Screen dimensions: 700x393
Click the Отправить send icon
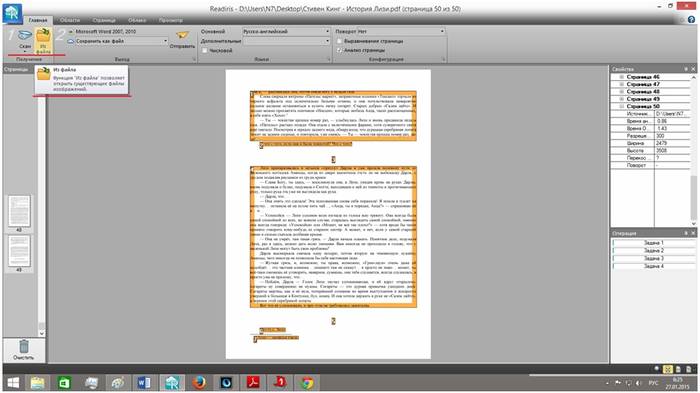(182, 36)
